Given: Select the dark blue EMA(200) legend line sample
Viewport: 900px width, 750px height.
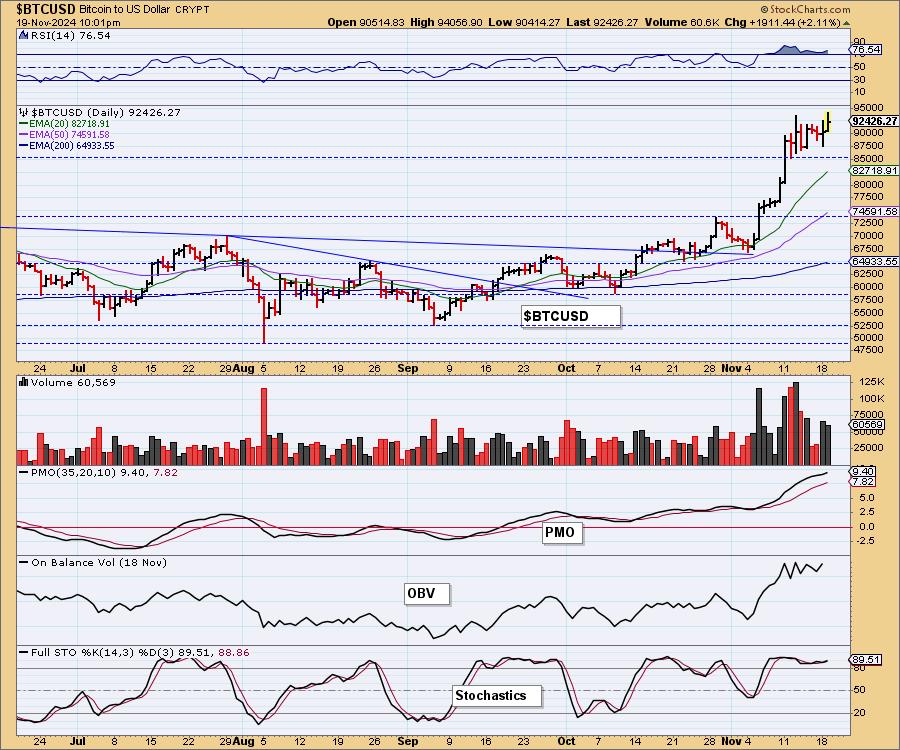Looking at the screenshot, I should (x=24, y=146).
